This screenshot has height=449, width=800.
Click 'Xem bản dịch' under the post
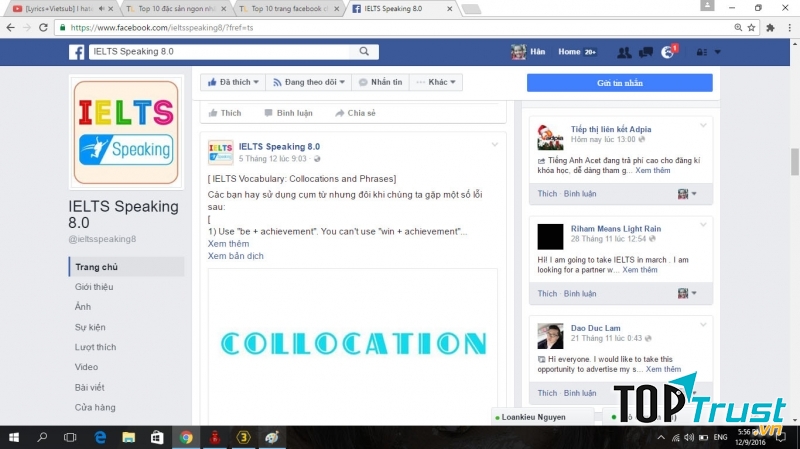pyautogui.click(x=235, y=256)
